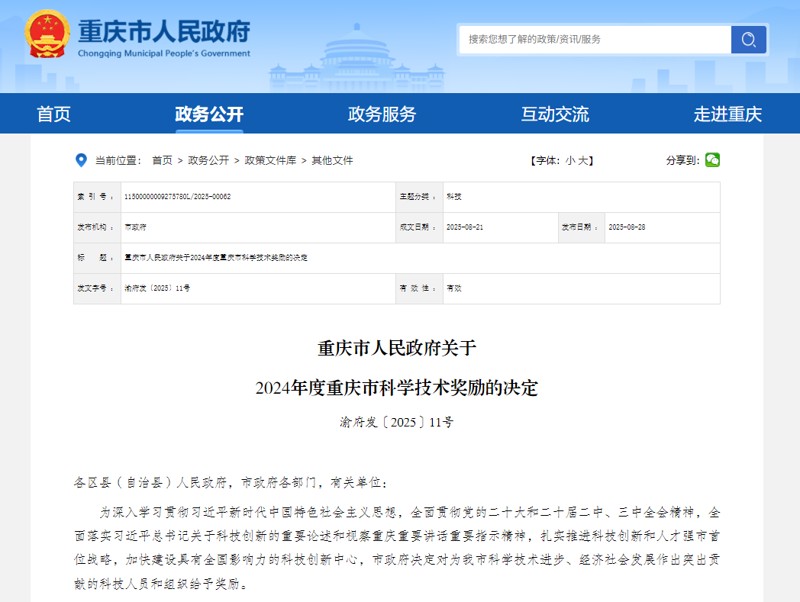Click the national emblem logo

[47, 35]
